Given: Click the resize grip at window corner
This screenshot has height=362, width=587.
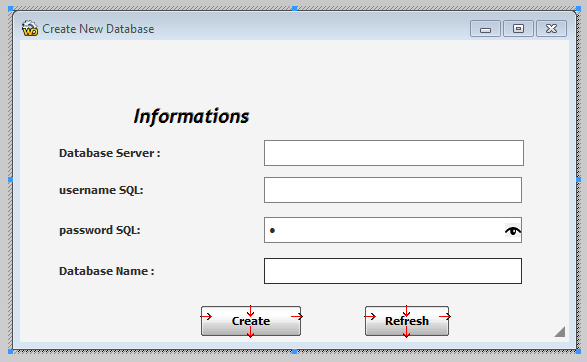Looking at the screenshot, I should (x=560, y=332).
